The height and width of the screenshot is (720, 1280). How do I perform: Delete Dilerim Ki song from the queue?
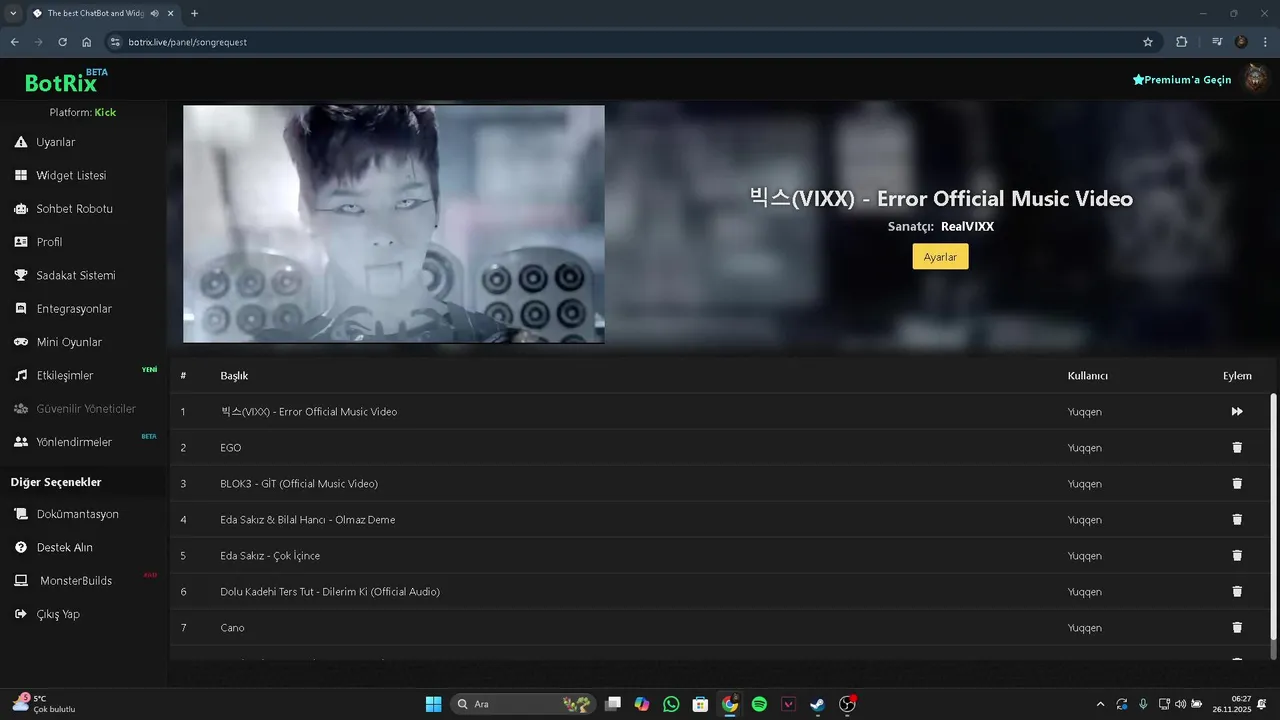[1237, 592]
